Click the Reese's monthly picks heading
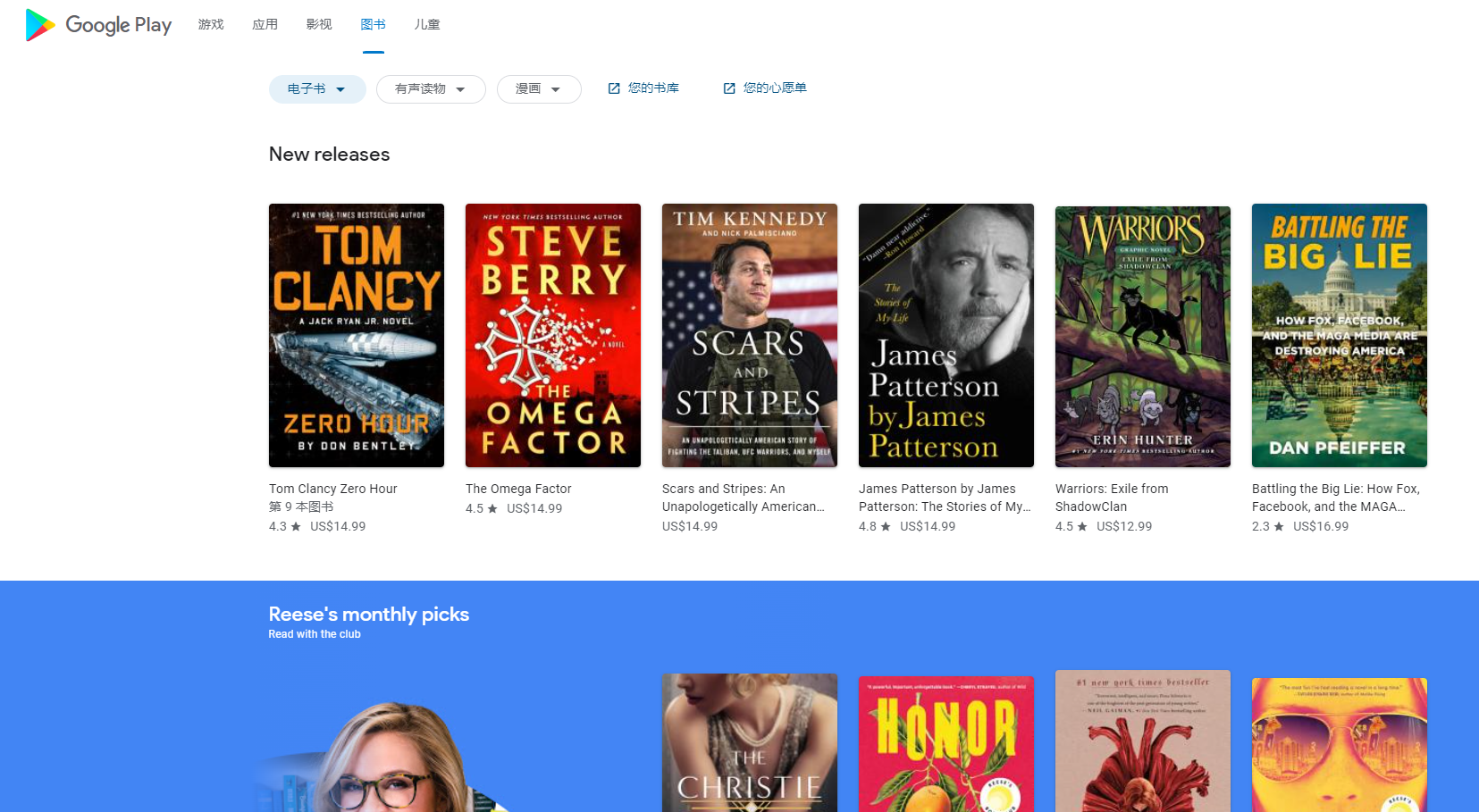 pos(369,615)
